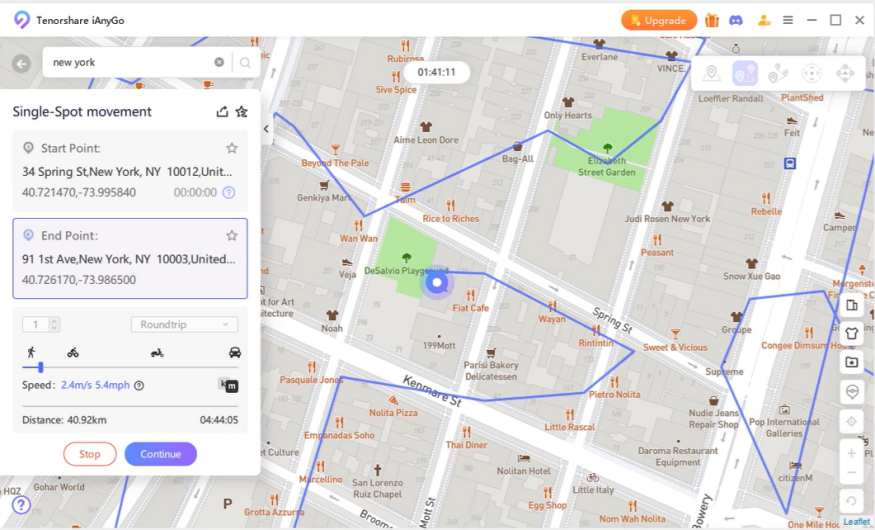Favorite the End Point location
This screenshot has height=530, width=875.
232,235
